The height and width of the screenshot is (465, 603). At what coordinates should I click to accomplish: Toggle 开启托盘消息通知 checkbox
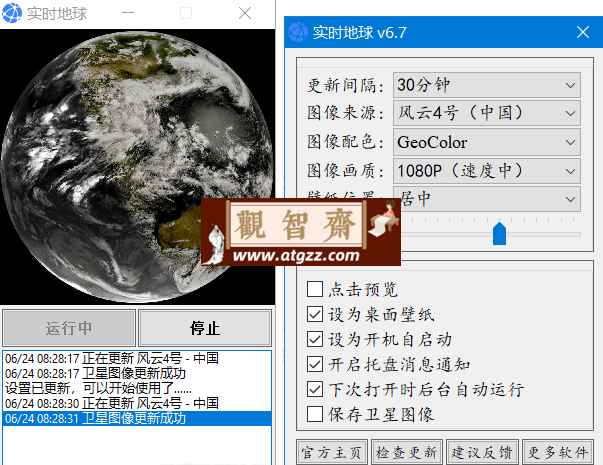(x=315, y=364)
